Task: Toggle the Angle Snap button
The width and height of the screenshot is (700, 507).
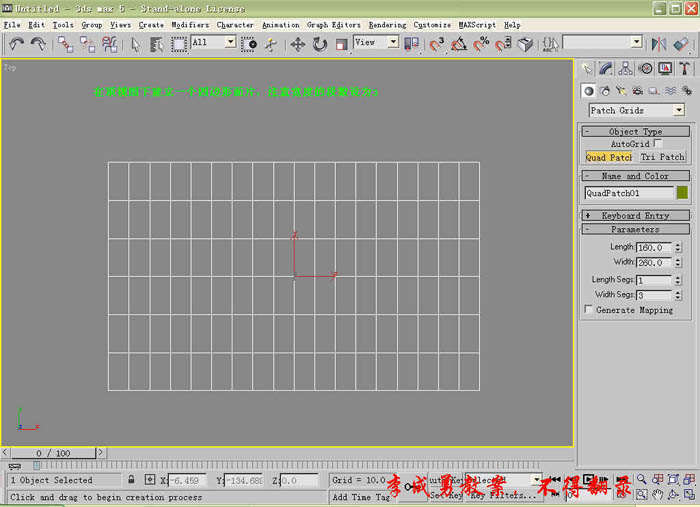Action: (x=459, y=44)
